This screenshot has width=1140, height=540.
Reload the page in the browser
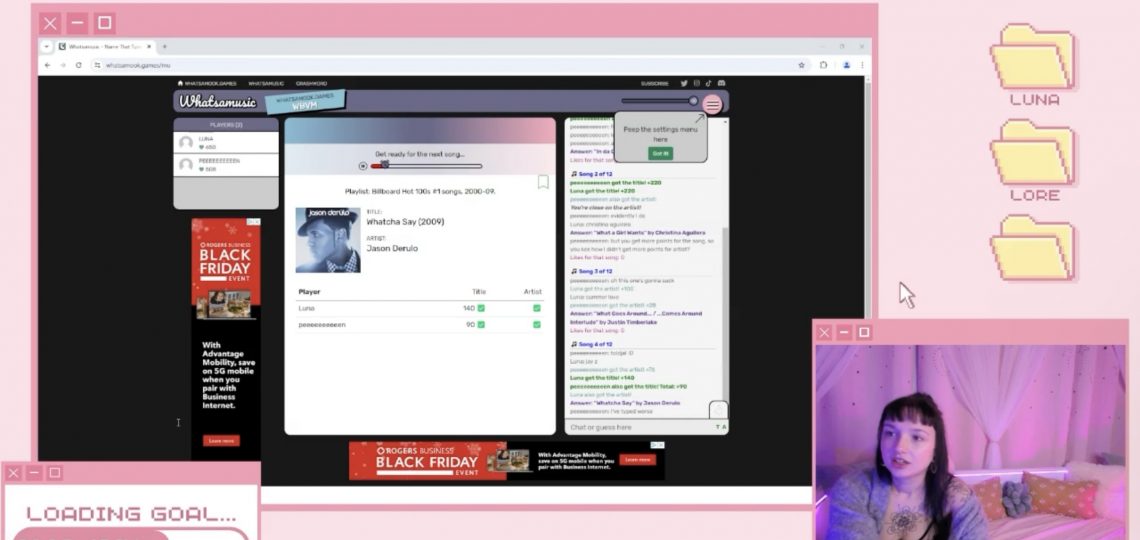click(x=79, y=65)
